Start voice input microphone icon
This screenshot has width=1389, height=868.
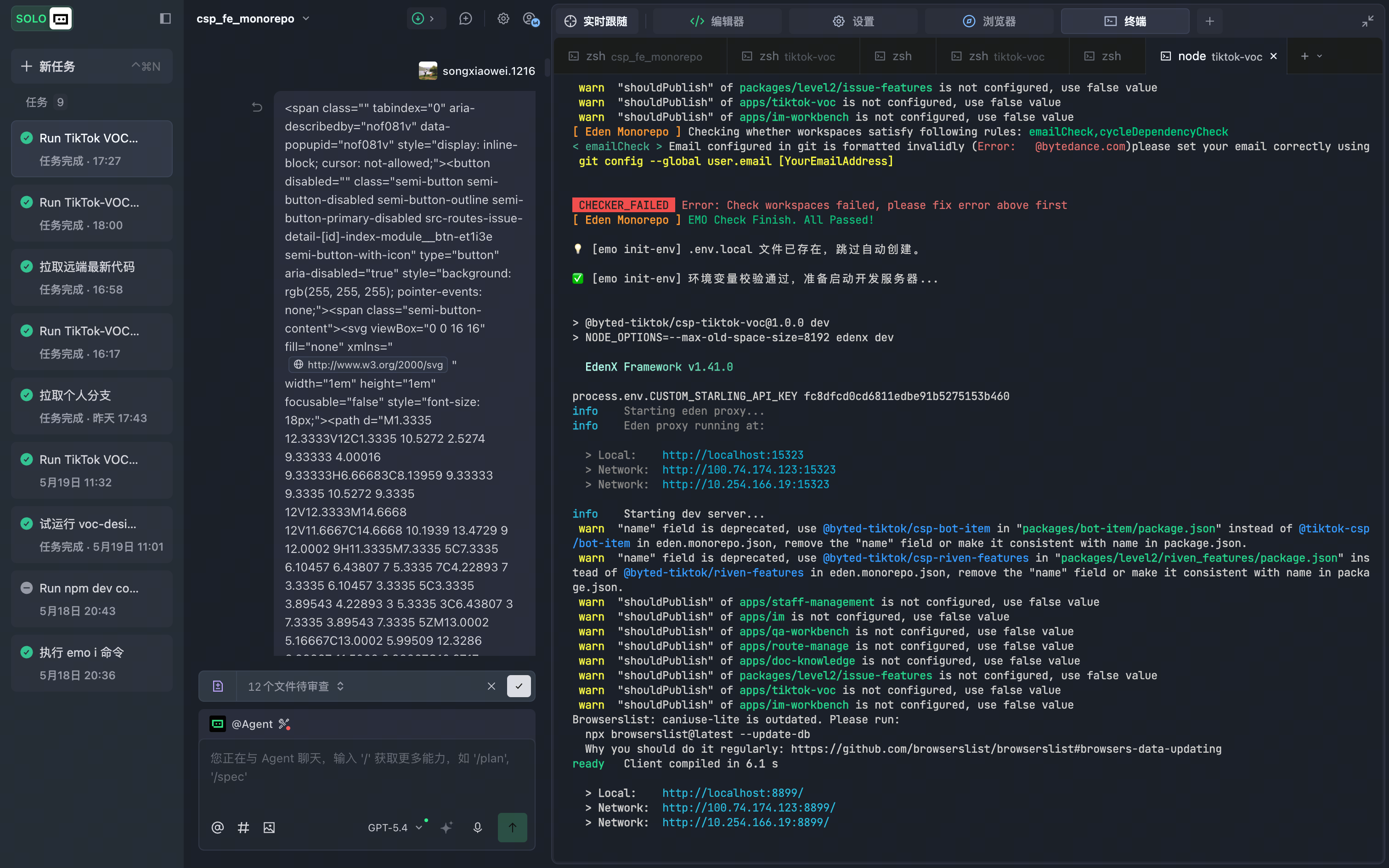pos(478,827)
